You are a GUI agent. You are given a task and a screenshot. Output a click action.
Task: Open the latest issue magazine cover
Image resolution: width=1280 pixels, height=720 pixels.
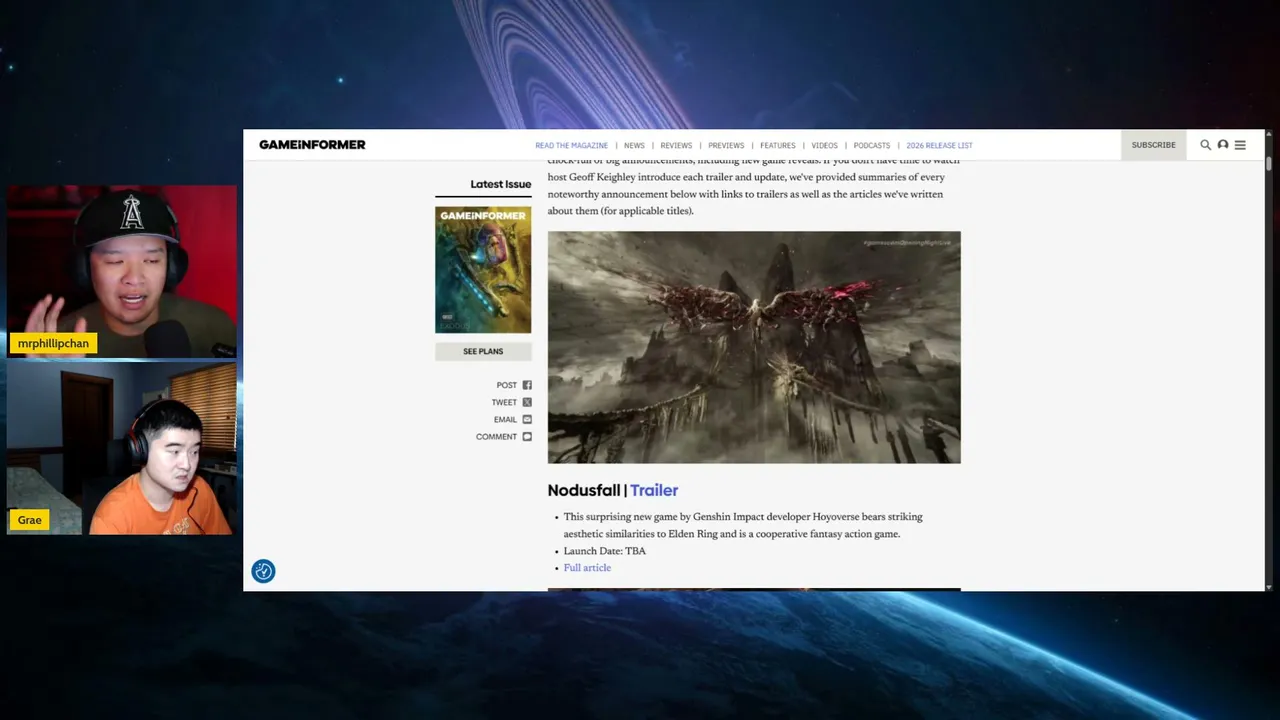[483, 270]
